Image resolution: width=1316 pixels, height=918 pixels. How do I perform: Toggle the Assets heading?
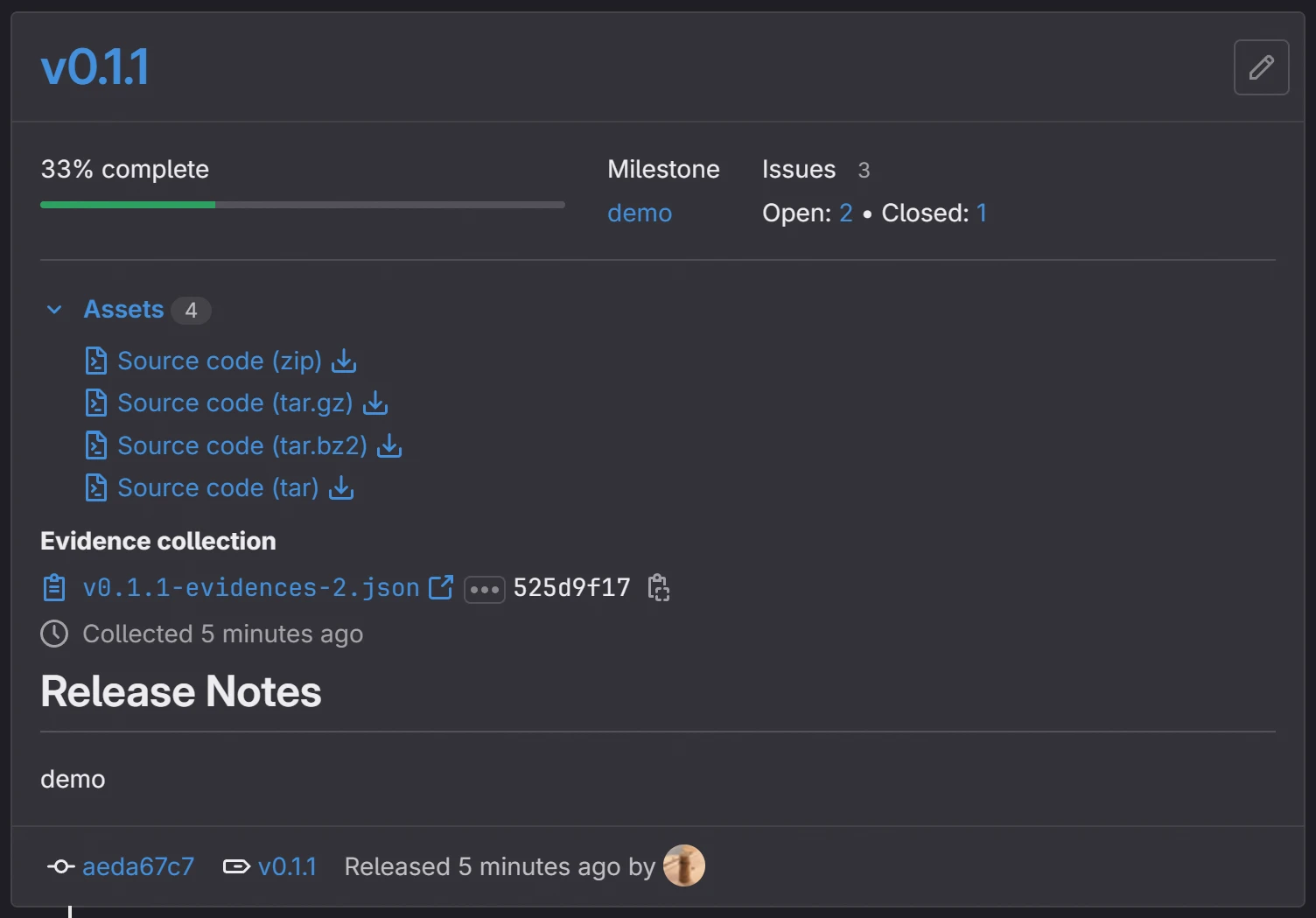(x=123, y=310)
